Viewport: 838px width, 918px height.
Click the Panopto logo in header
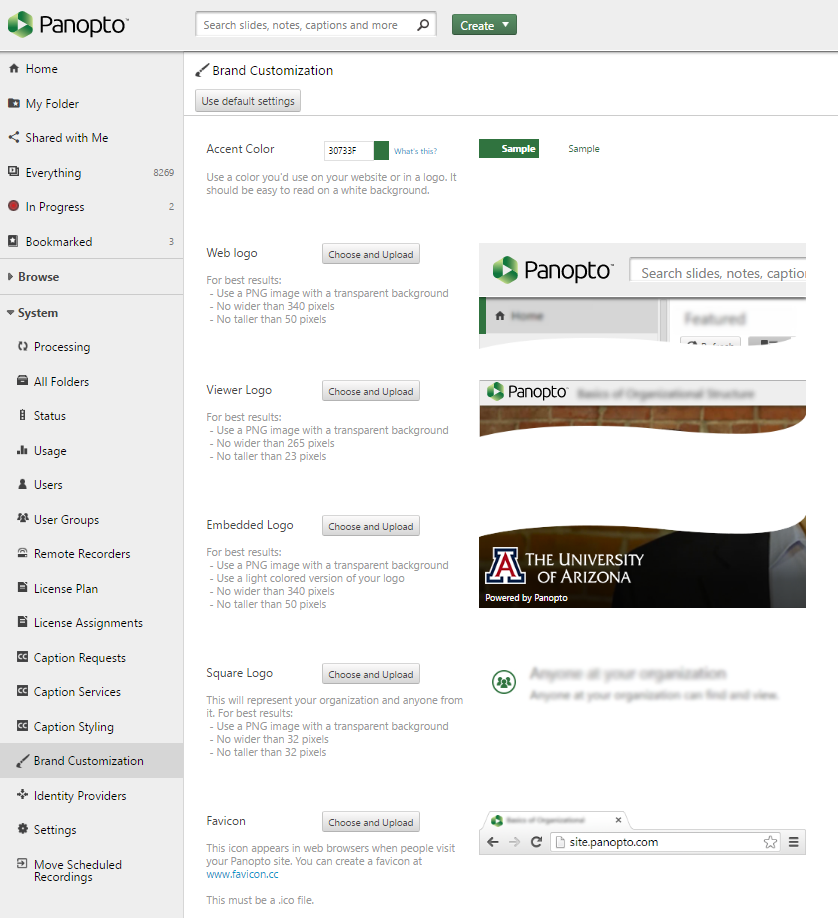pos(68,25)
